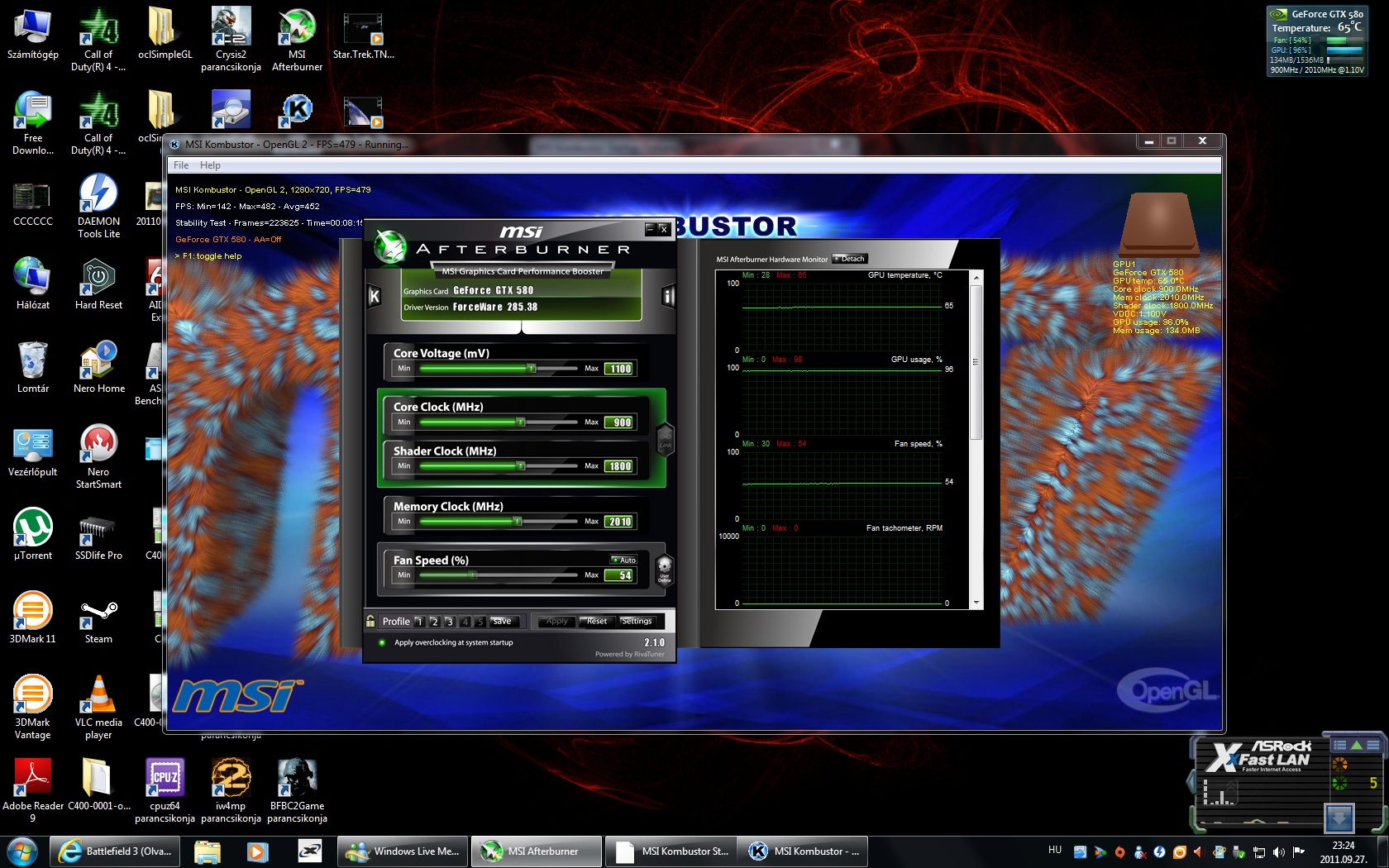Image resolution: width=1389 pixels, height=868 pixels.
Task: Open the XFast LAN list view icon
Action: click(x=1339, y=745)
